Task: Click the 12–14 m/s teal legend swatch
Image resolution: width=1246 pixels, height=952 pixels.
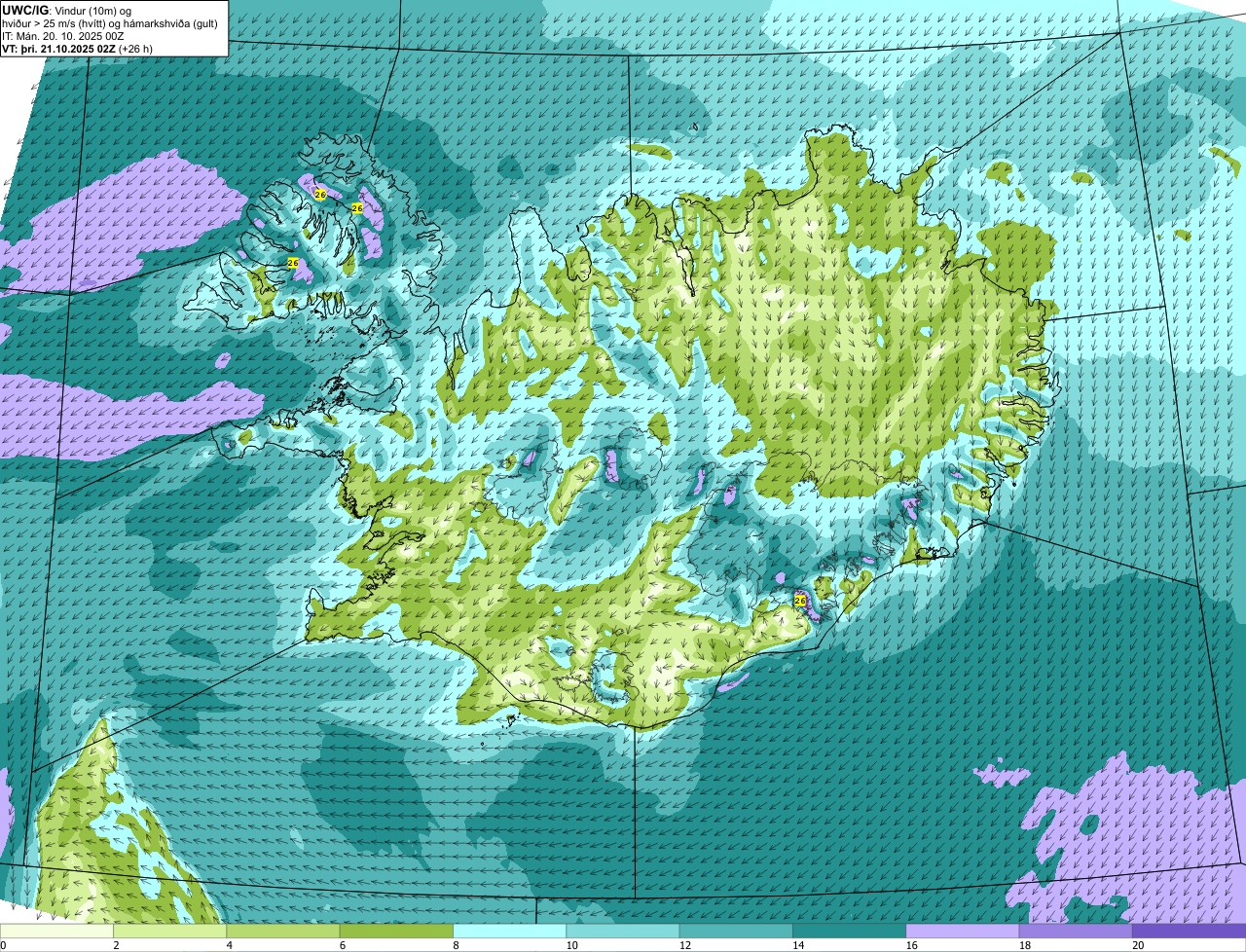Action: [x=736, y=932]
